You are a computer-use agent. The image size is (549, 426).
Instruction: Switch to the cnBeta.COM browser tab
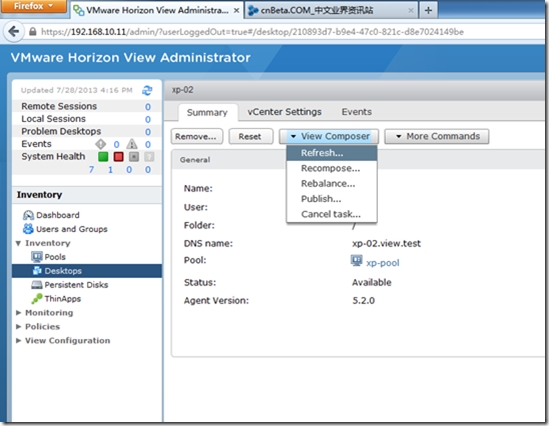pos(331,11)
